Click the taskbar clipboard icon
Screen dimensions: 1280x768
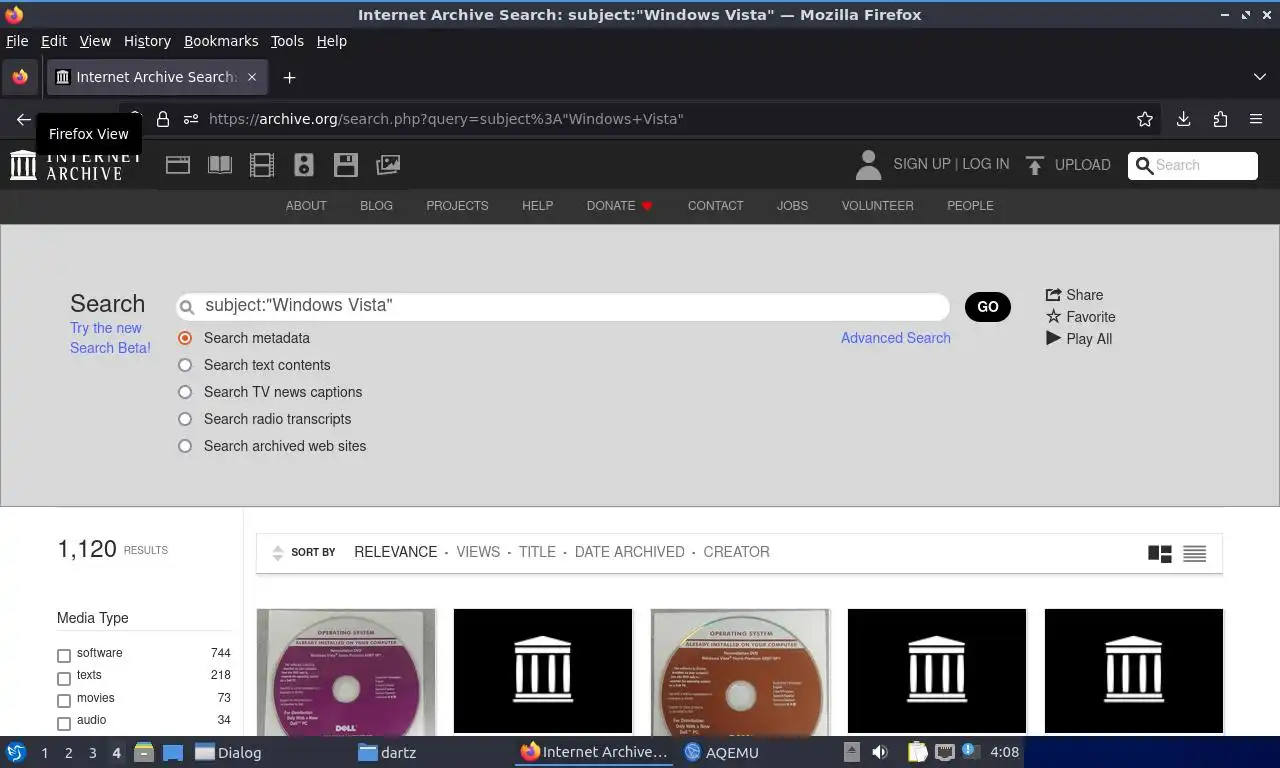point(918,752)
